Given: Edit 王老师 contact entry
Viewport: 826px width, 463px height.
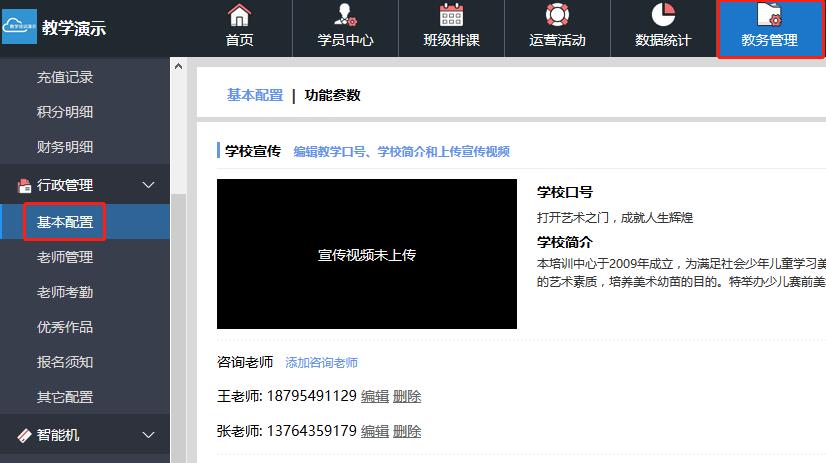Looking at the screenshot, I should tap(375, 396).
